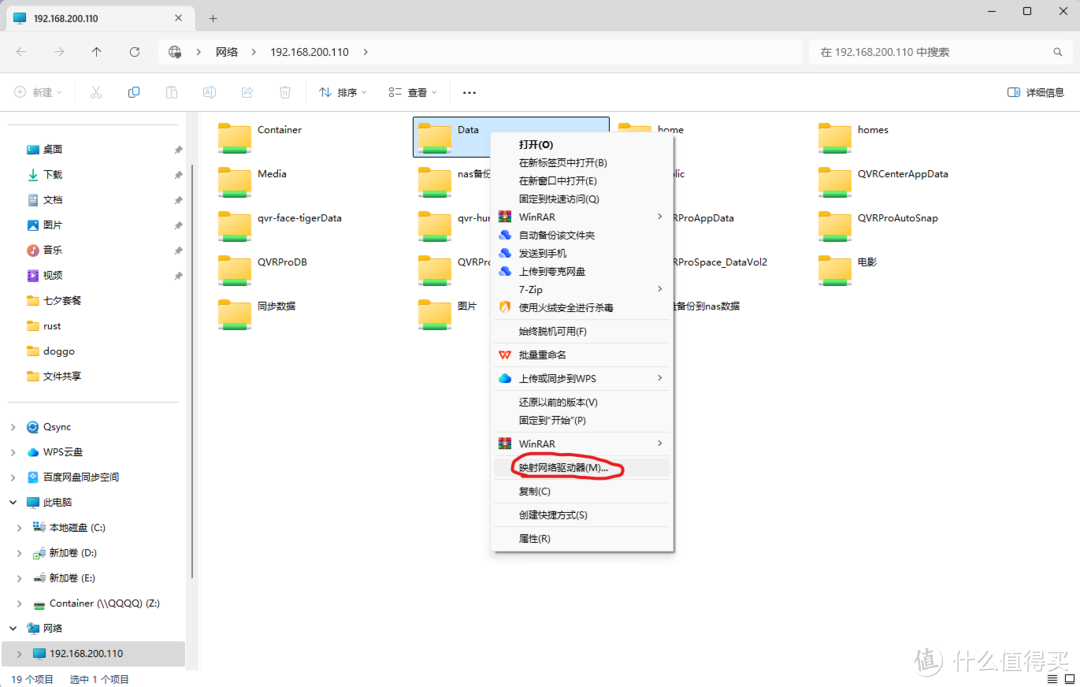Click the Rename toolbar icon
Viewport: 1080px width, 687px height.
pyautogui.click(x=209, y=92)
